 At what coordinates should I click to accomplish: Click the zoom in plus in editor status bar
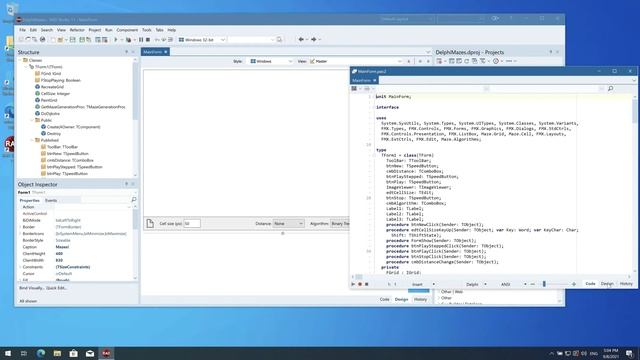pos(574,284)
